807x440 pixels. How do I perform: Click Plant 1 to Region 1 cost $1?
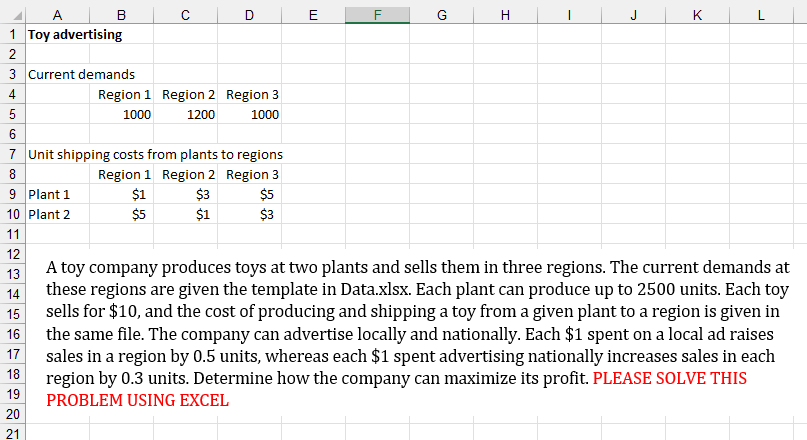[138, 195]
